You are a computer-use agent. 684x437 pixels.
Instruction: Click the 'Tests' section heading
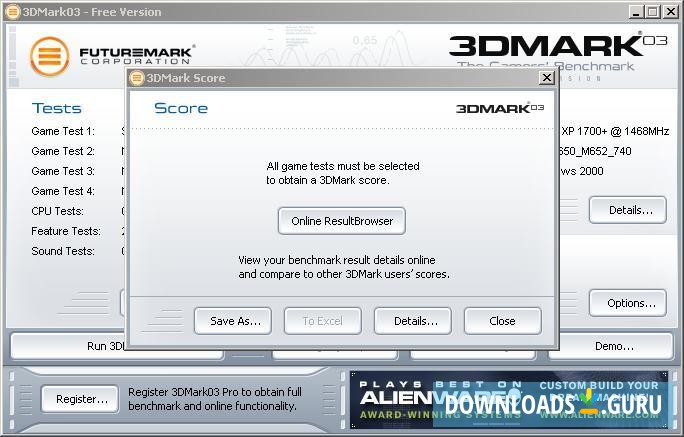pos(57,108)
